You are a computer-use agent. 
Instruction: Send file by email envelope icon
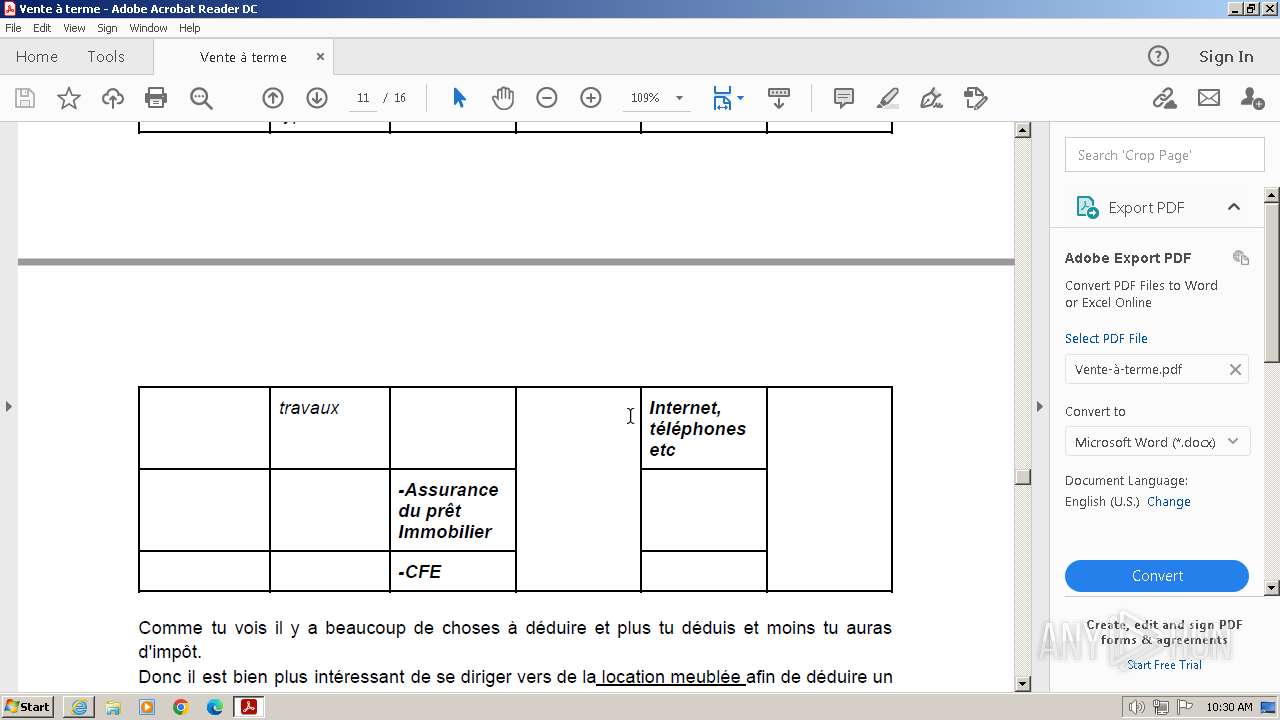pyautogui.click(x=1209, y=98)
